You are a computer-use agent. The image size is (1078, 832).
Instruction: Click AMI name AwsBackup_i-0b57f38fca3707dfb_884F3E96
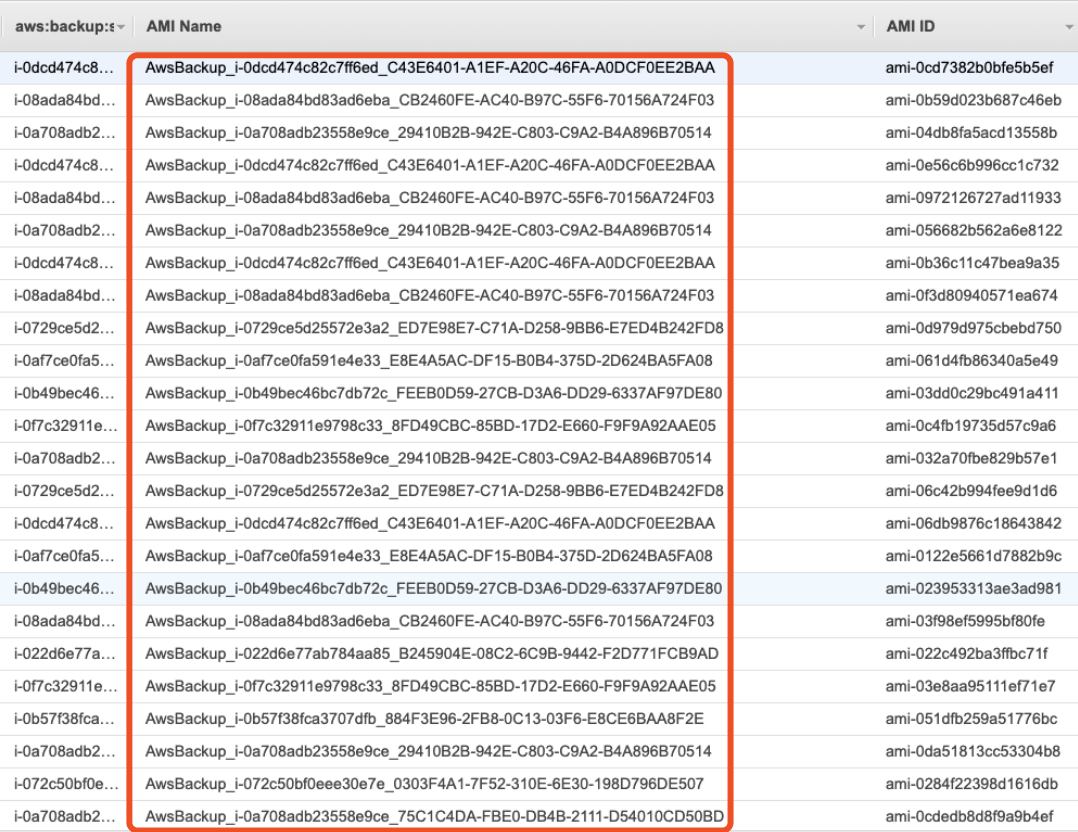coord(424,719)
